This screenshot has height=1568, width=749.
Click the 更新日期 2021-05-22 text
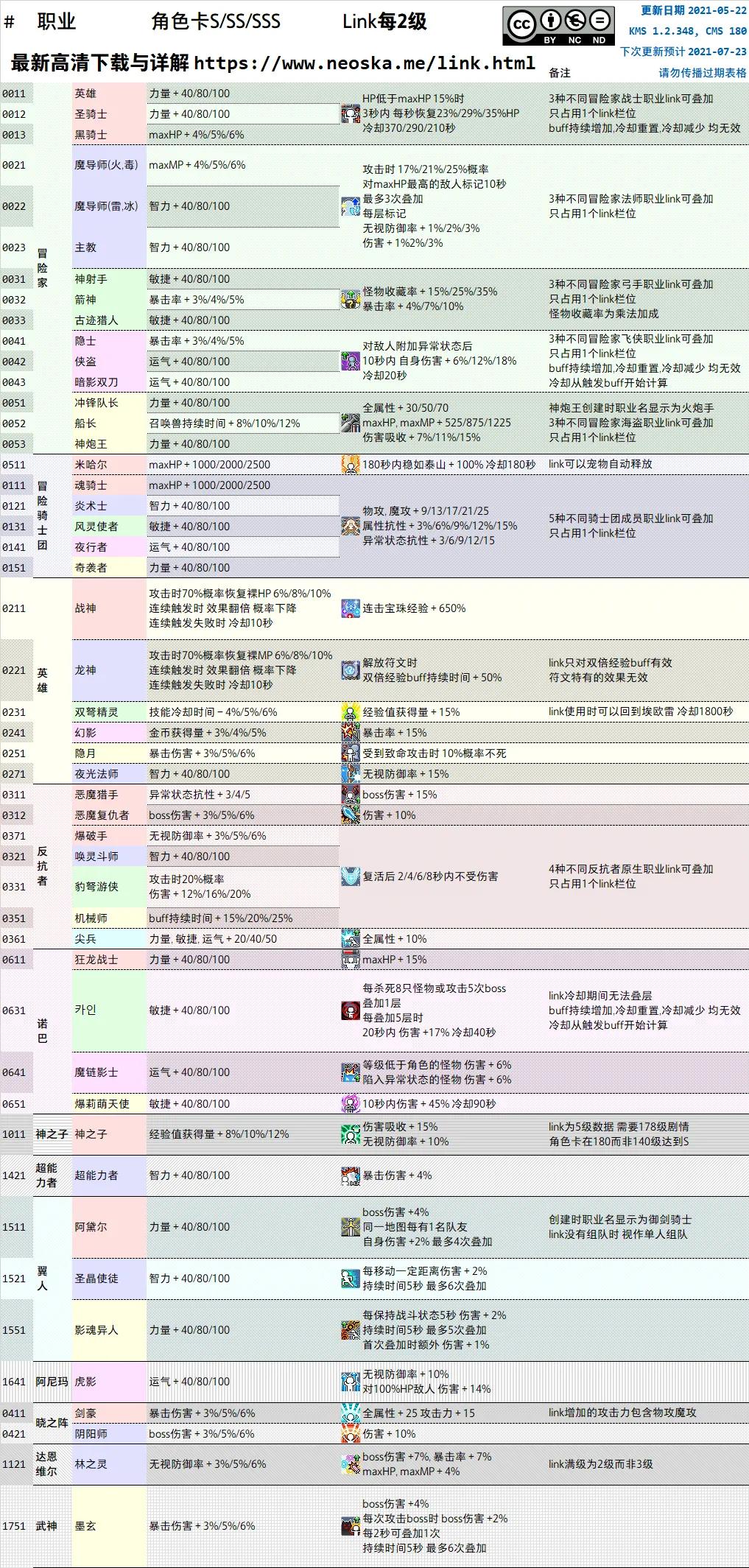click(x=693, y=10)
